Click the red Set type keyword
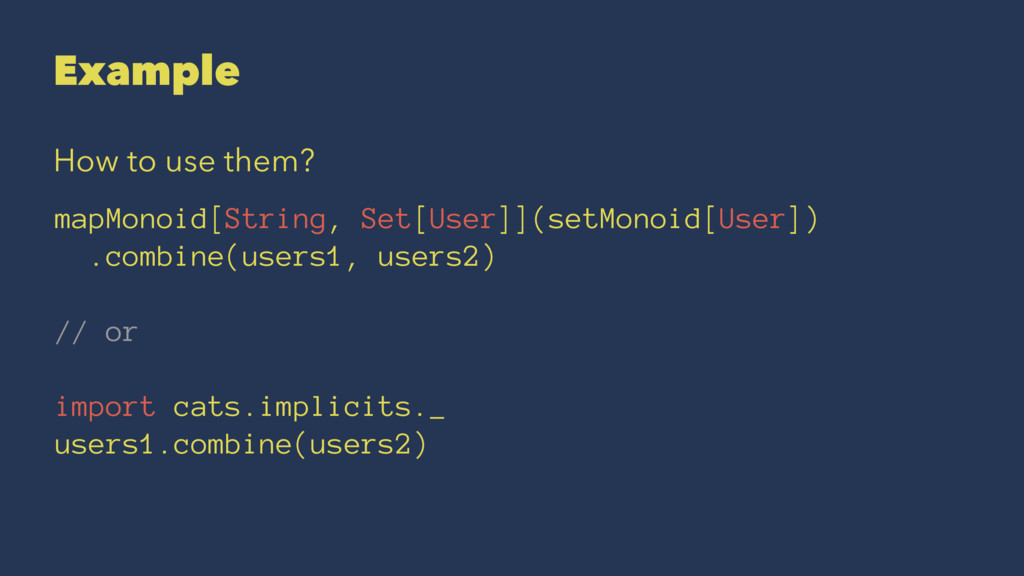 (x=385, y=219)
